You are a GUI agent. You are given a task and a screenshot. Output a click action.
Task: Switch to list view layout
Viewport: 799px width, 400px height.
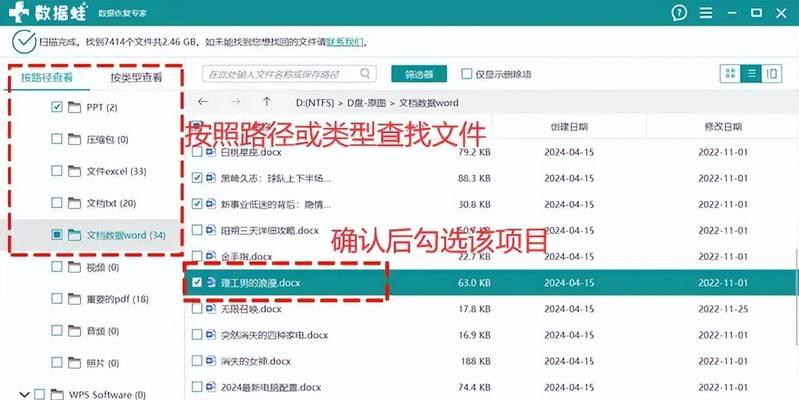(751, 74)
